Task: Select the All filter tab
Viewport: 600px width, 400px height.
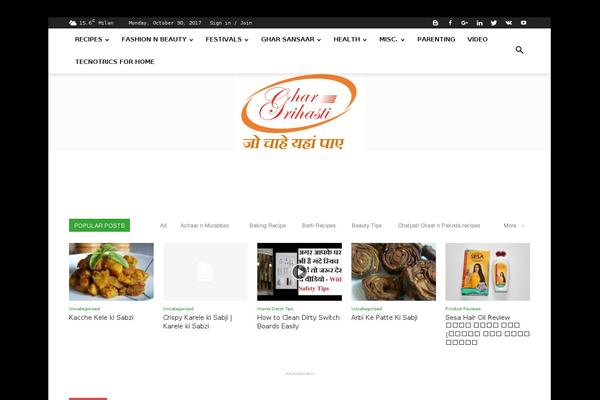Action: 163,225
